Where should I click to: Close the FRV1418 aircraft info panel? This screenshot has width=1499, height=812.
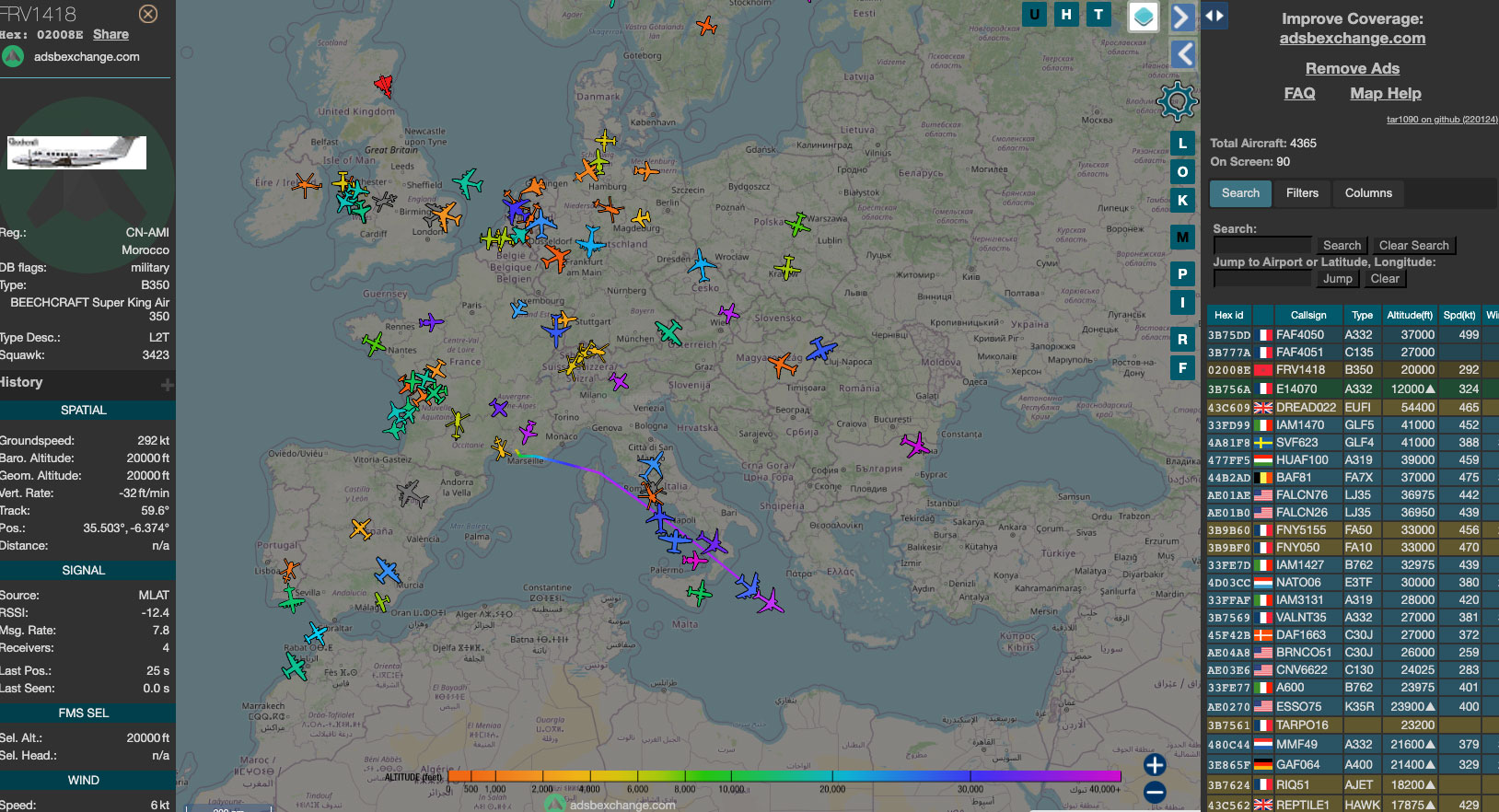(x=147, y=14)
